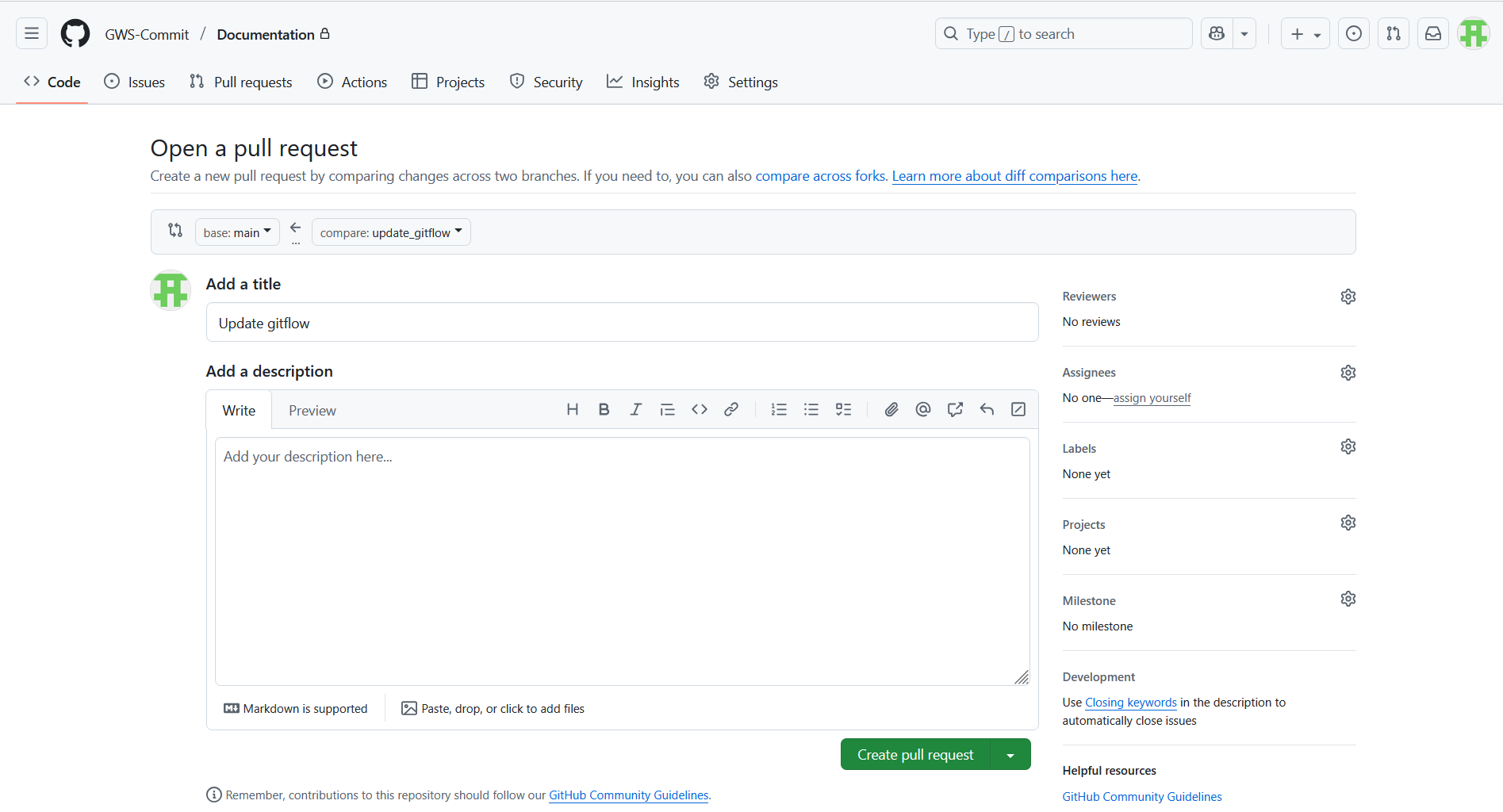Insert a numbered list
The height and width of the screenshot is (812, 1503).
coord(779,409)
